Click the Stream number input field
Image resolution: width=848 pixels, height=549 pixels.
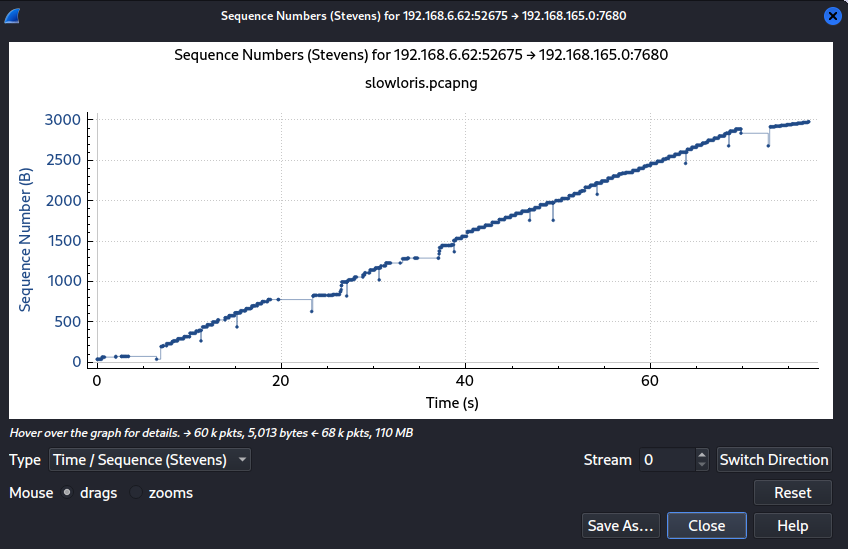(666, 460)
